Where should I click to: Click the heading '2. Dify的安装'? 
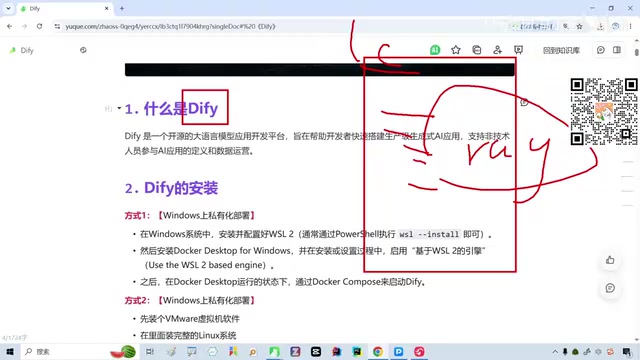[171, 188]
